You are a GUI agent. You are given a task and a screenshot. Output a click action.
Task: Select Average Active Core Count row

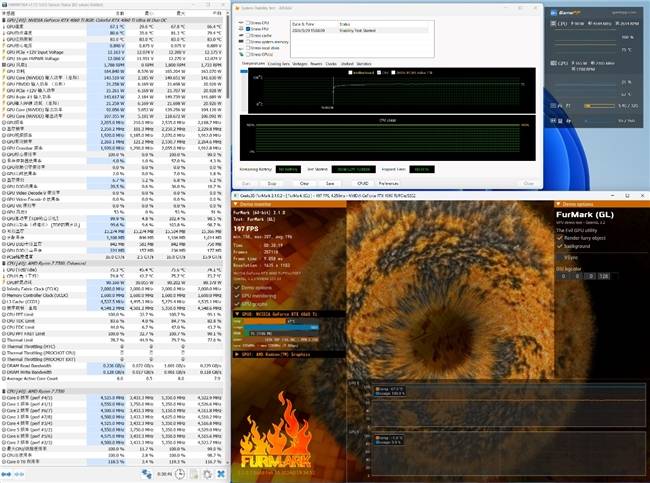click(x=113, y=379)
